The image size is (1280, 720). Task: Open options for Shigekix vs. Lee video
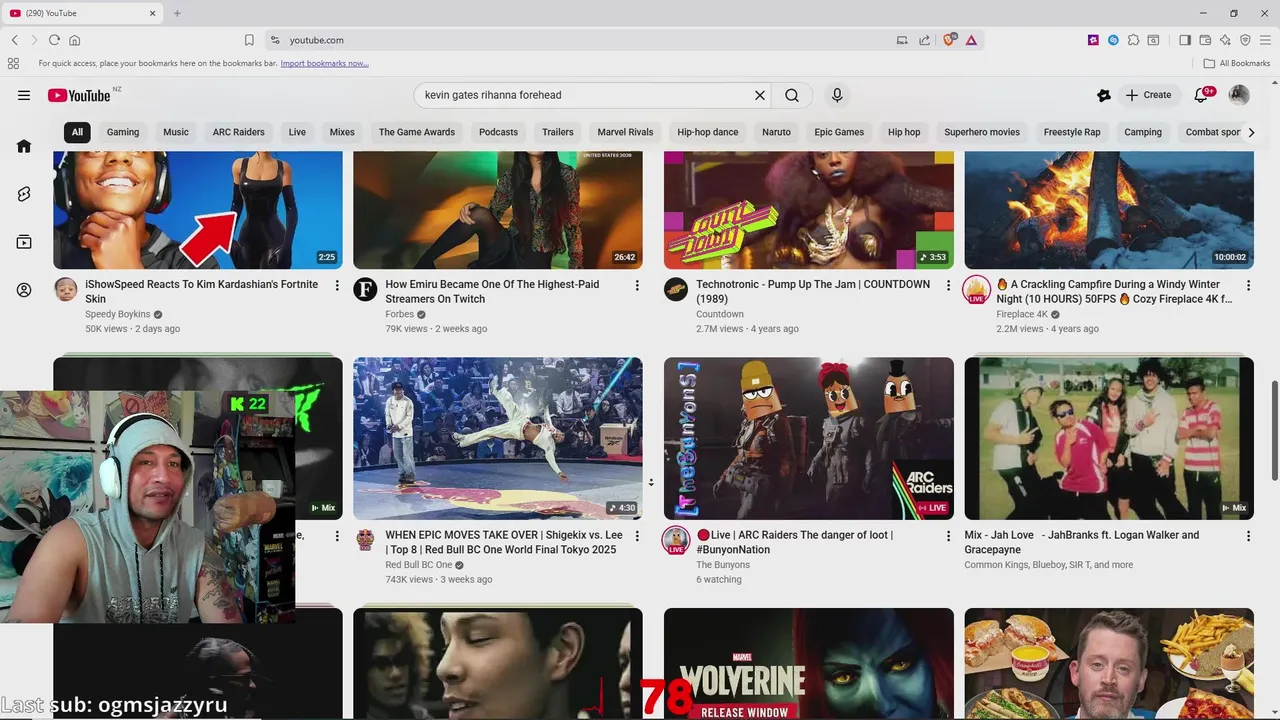tap(637, 537)
